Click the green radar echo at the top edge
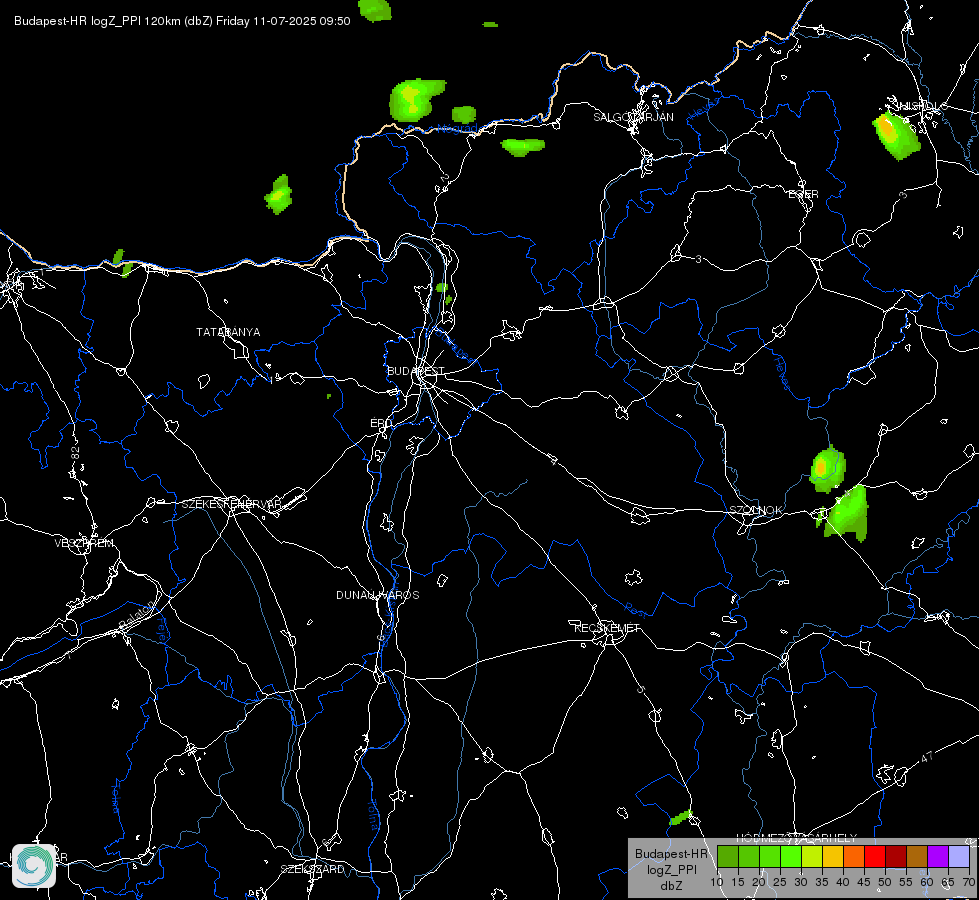 tap(375, 10)
